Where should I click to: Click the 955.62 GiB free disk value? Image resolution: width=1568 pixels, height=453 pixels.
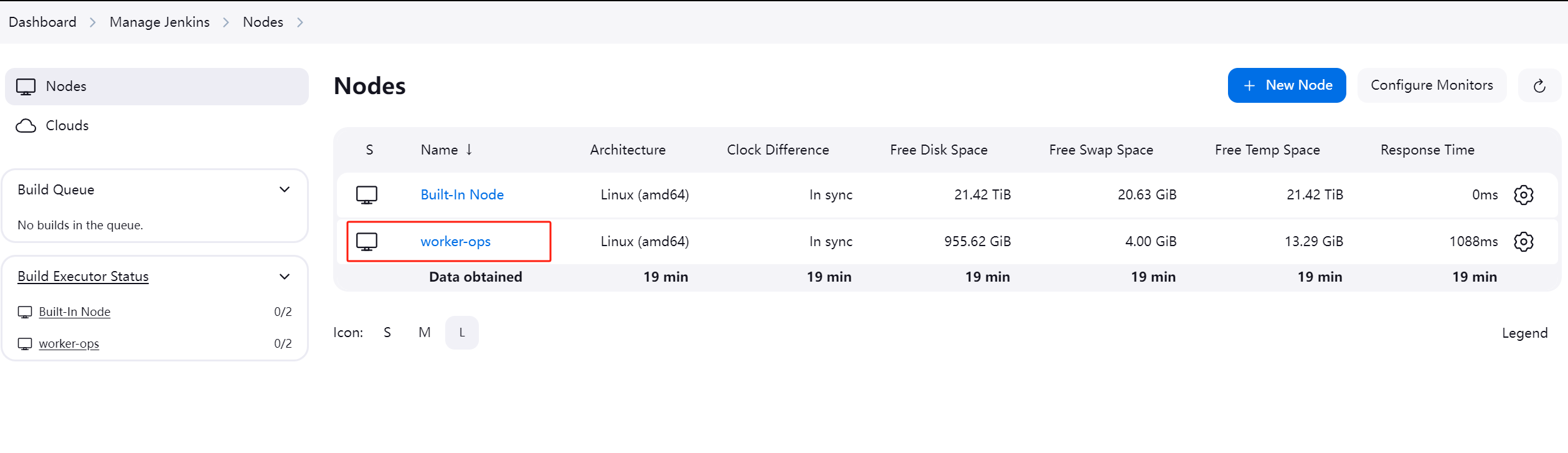(978, 242)
